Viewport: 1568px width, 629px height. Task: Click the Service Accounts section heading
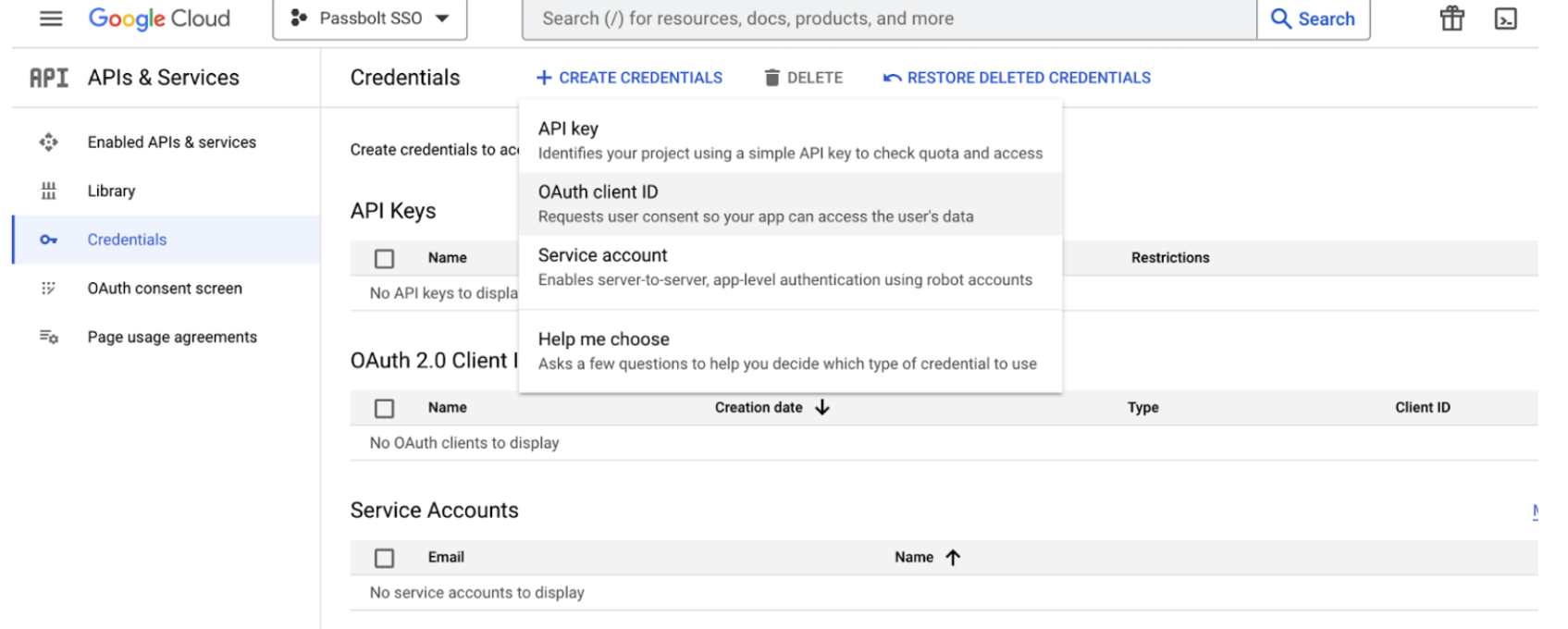coord(435,510)
